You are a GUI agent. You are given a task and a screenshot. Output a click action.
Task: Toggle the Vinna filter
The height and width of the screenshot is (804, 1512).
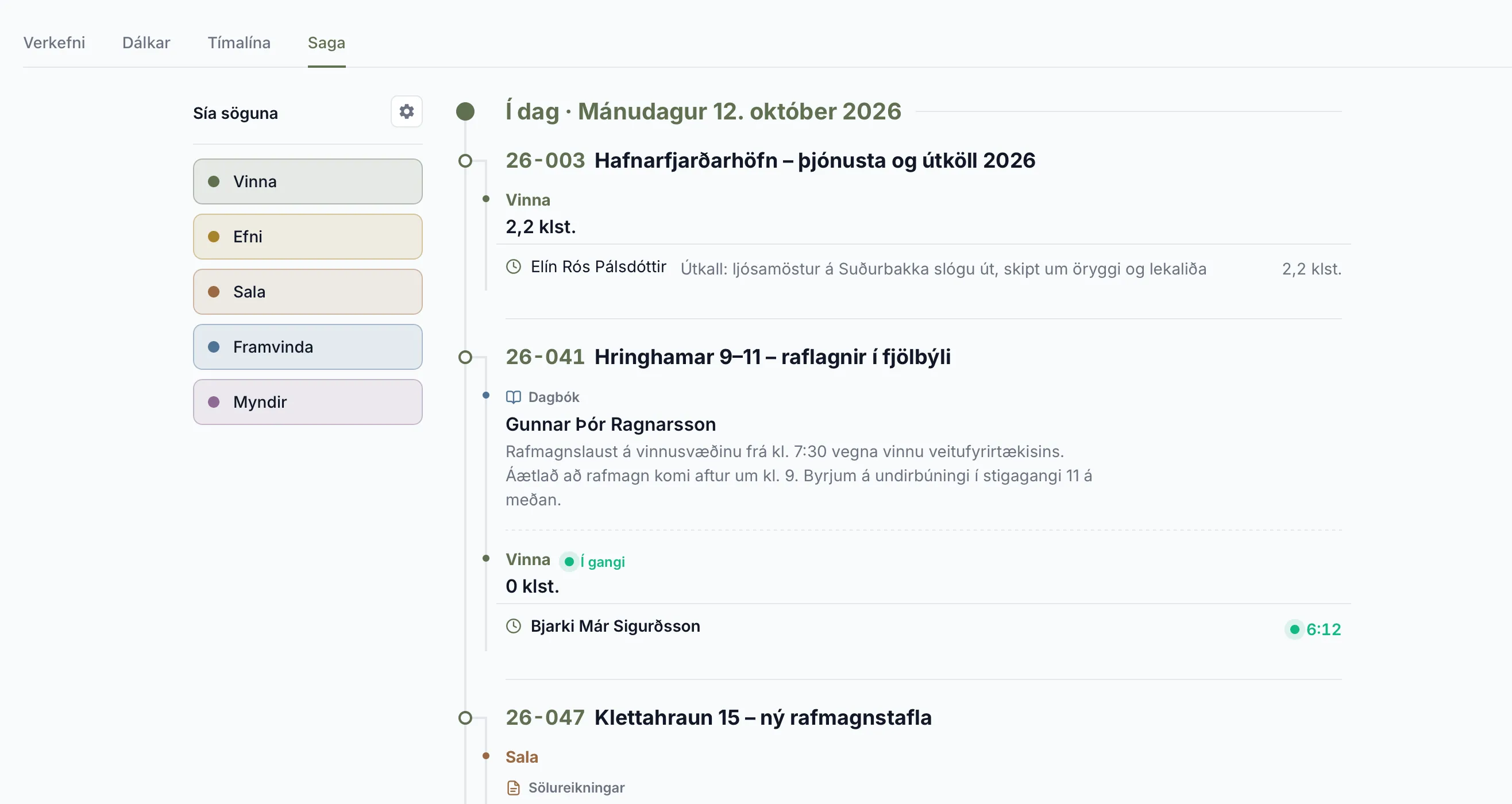[x=307, y=181]
